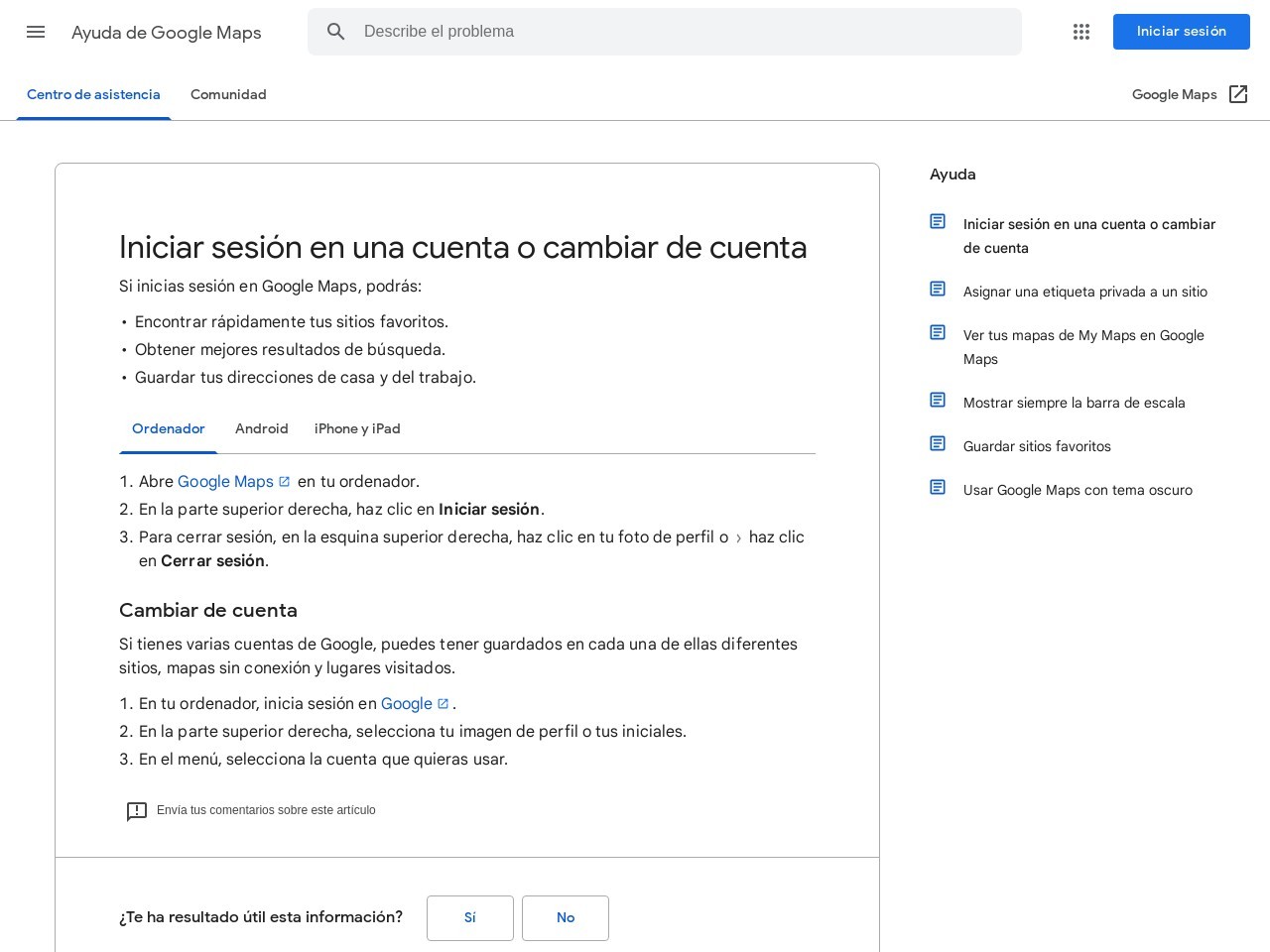Click ¿Te ha resultado útil esta información? text
Image resolution: width=1270 pixels, height=952 pixels.
point(261,917)
